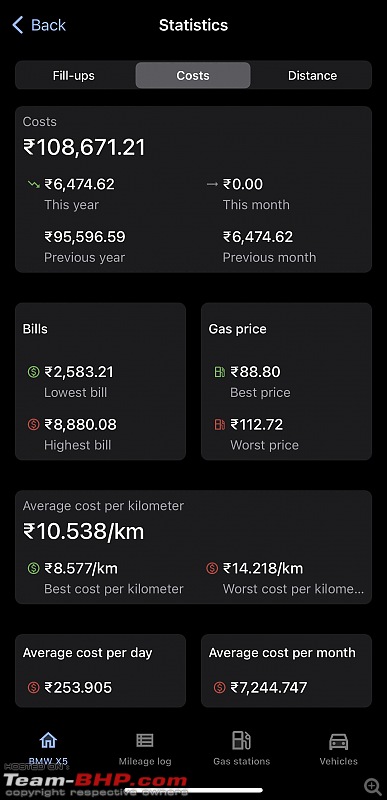
Task: Tap the Team-BHP.com watermark logo
Action: click(95, 781)
